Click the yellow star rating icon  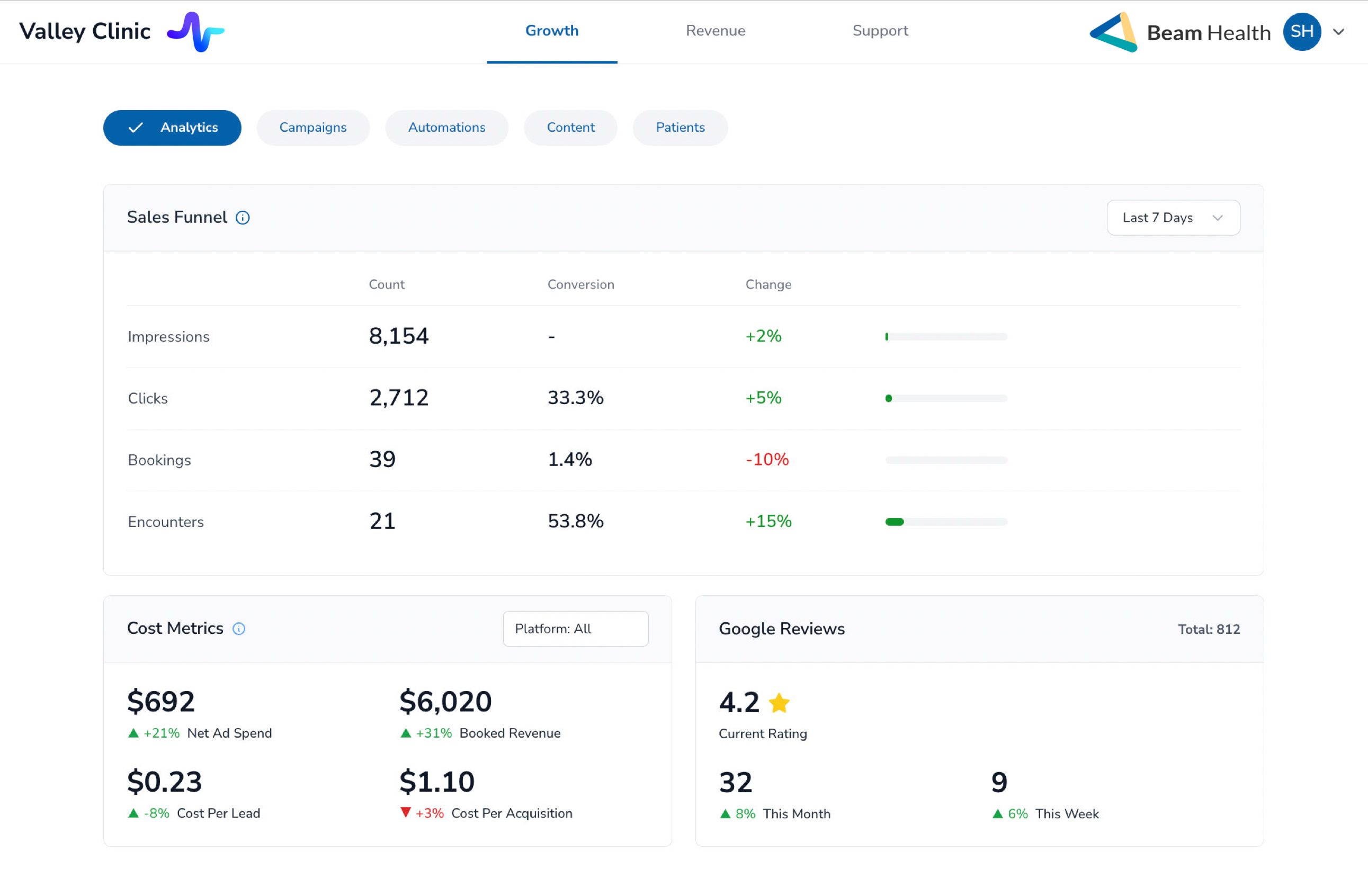(779, 703)
